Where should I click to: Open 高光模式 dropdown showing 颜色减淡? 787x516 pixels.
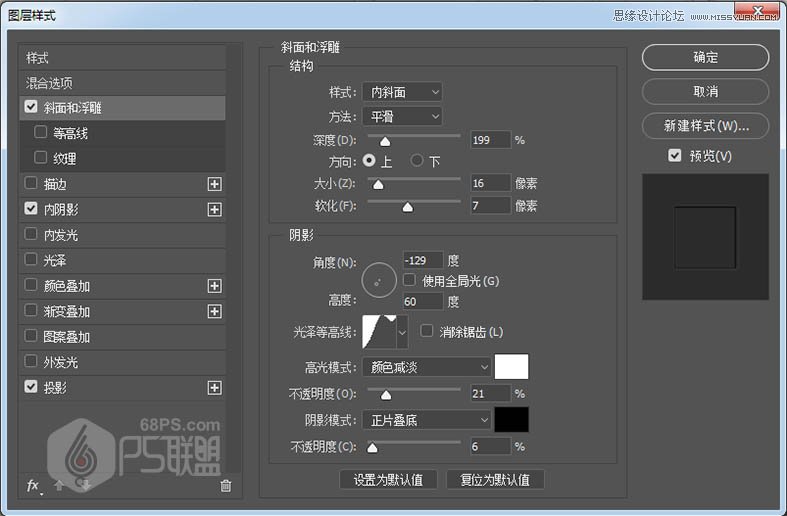426,367
